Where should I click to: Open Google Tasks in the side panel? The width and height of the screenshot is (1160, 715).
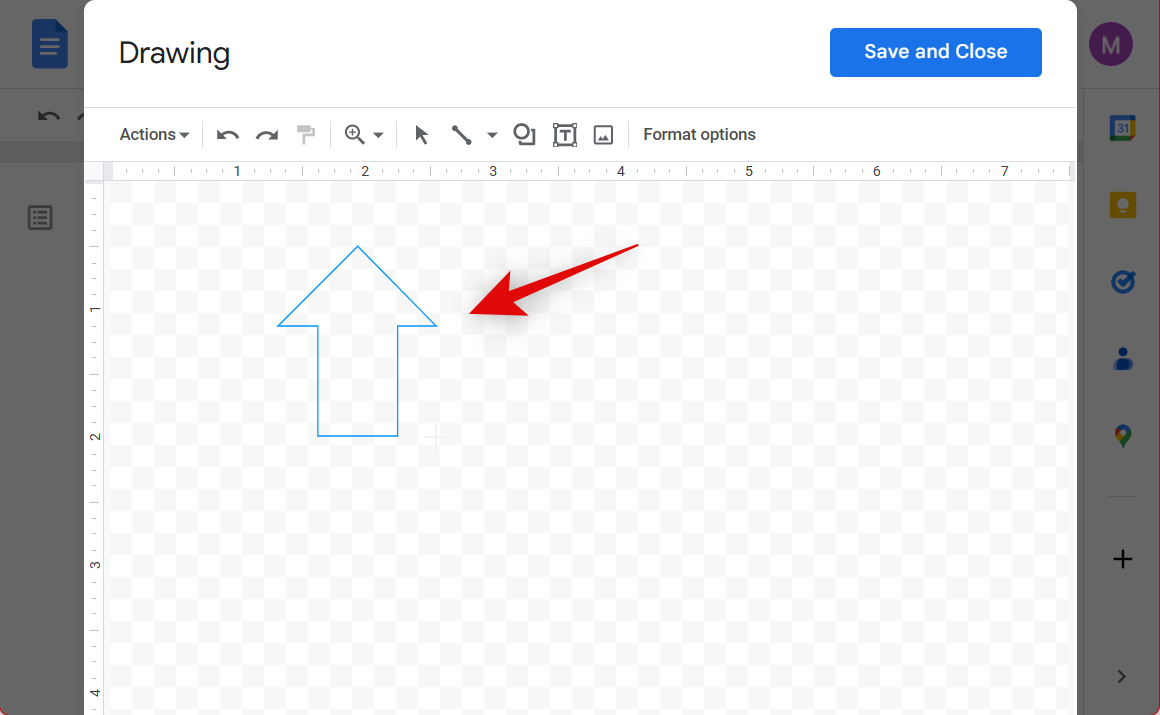1122,282
